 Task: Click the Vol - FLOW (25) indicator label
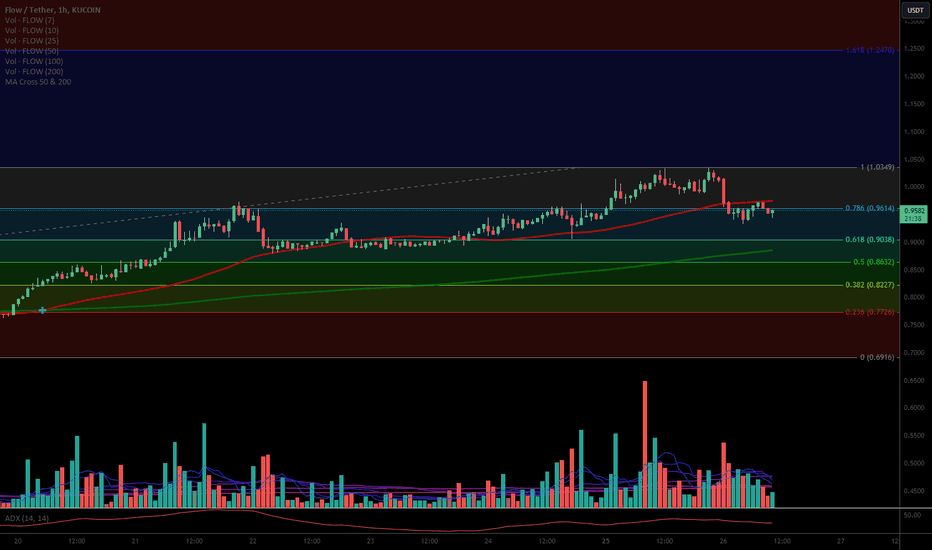(x=32, y=40)
